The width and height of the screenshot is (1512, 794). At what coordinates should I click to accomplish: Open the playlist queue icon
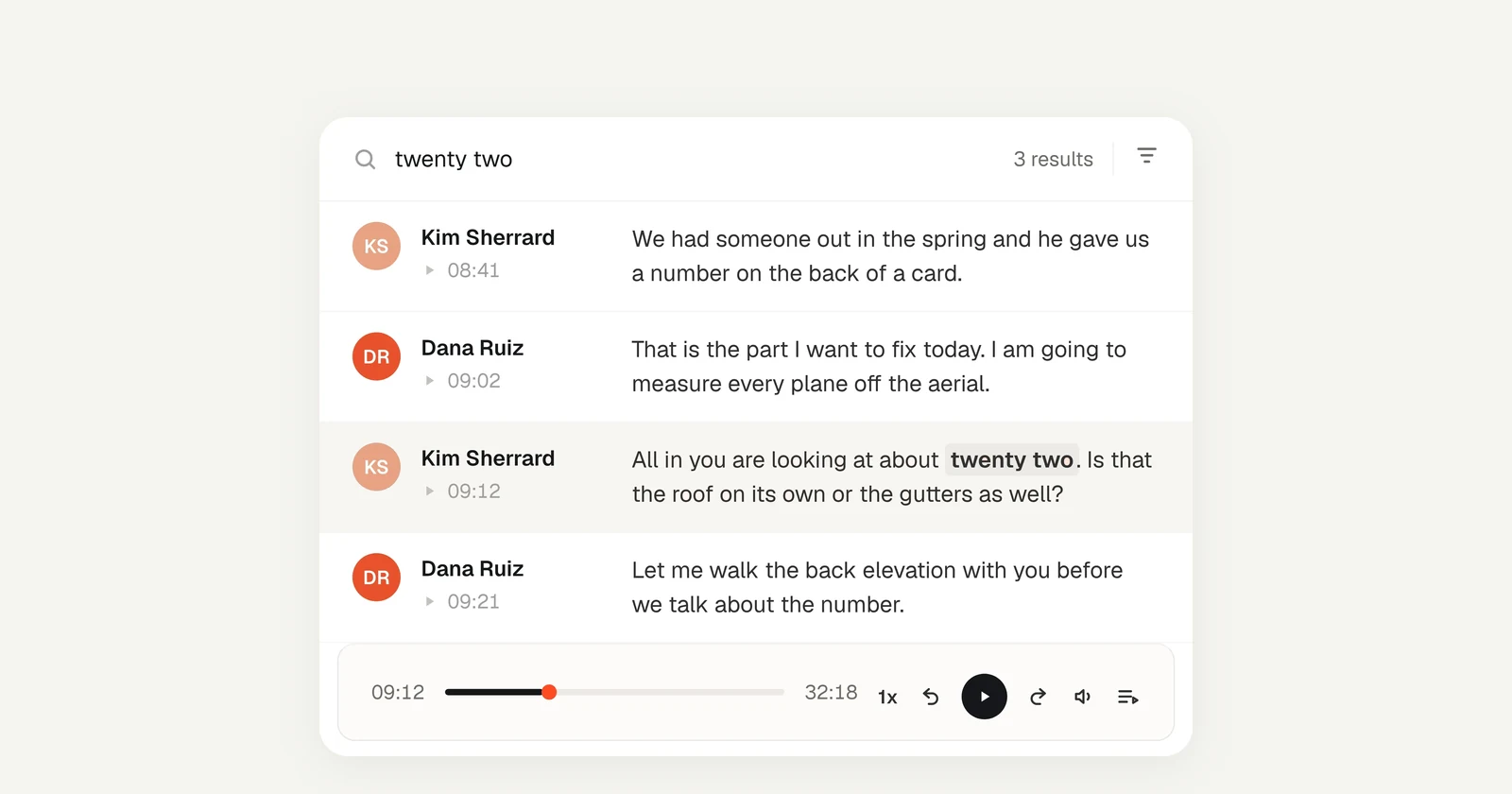click(x=1127, y=697)
